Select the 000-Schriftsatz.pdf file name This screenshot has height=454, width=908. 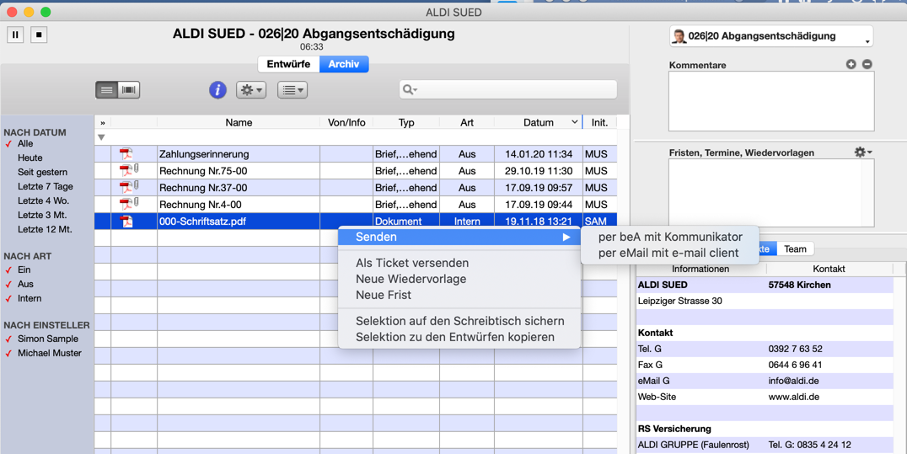pyautogui.click(x=203, y=221)
